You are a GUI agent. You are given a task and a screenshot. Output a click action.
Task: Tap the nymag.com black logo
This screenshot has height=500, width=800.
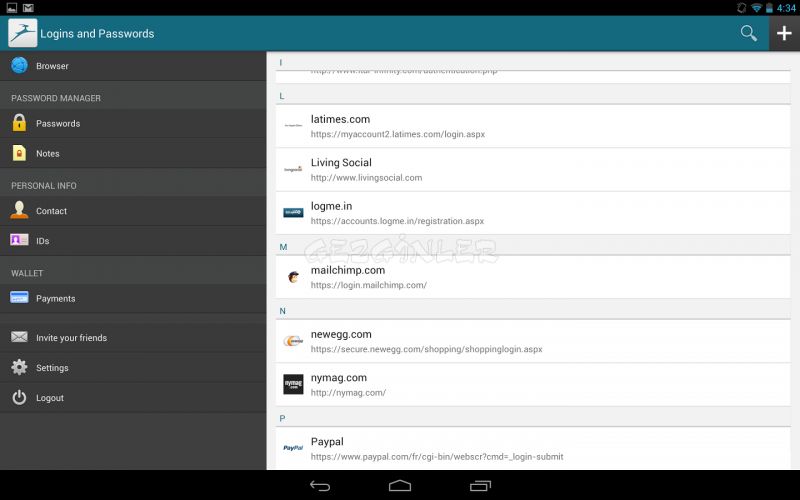(293, 384)
